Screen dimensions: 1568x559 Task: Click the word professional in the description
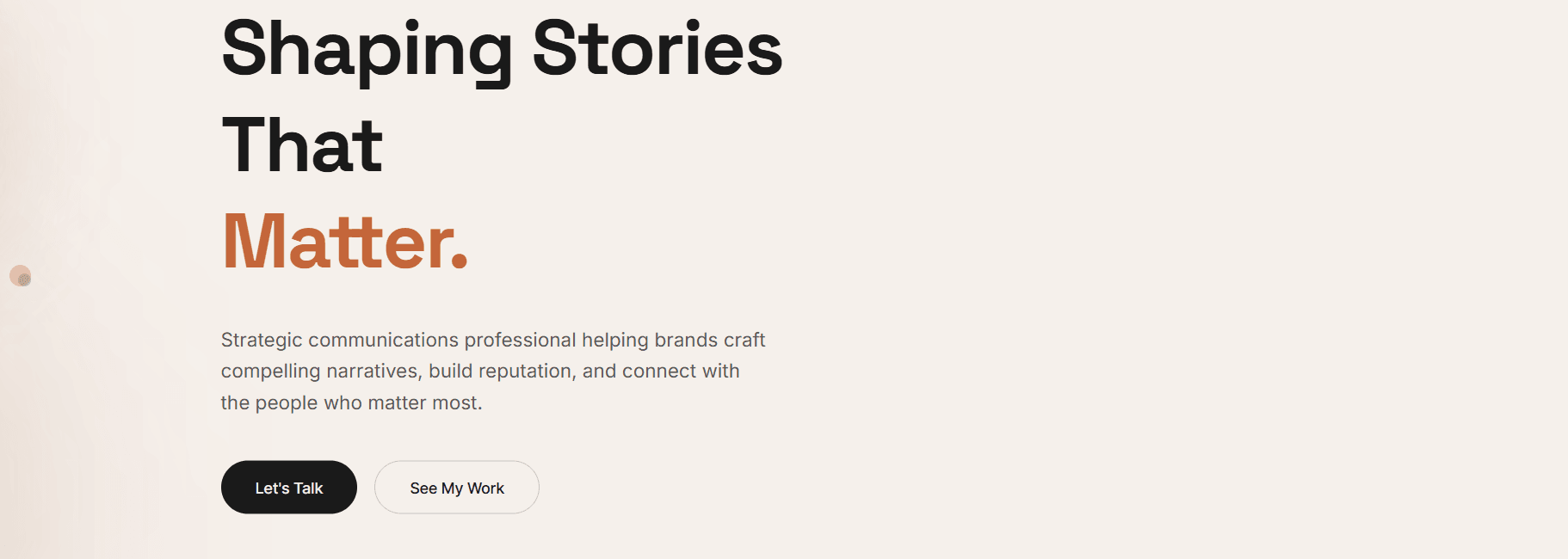pyautogui.click(x=520, y=341)
